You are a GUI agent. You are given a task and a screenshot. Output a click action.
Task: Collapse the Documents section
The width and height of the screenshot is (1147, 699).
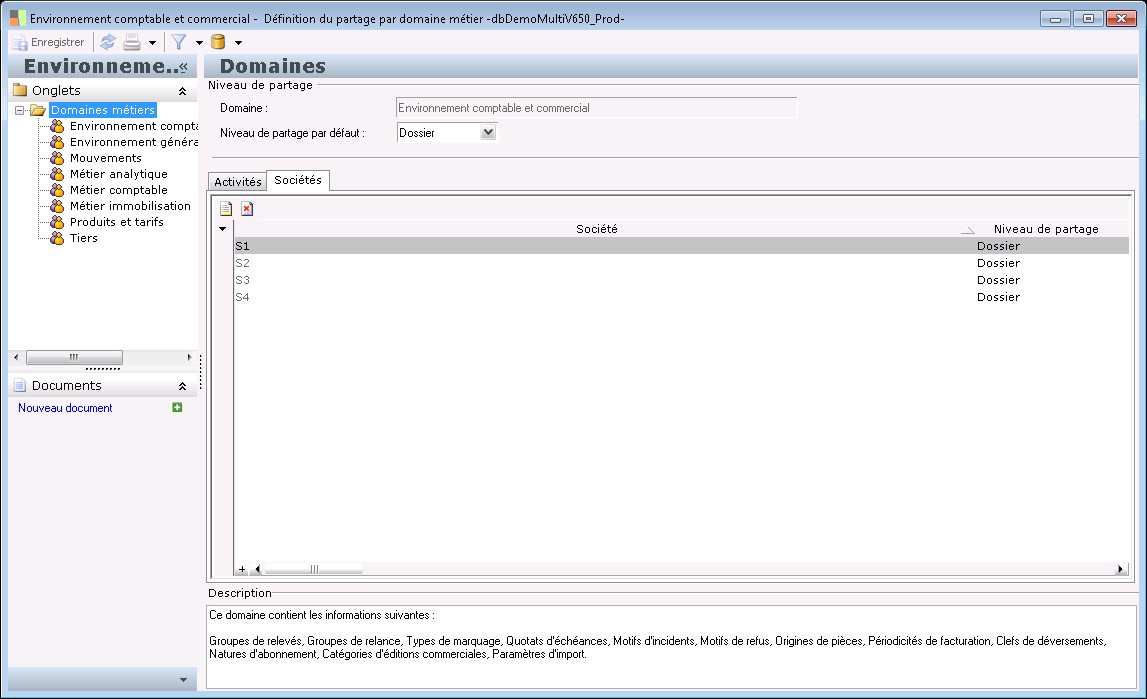182,386
